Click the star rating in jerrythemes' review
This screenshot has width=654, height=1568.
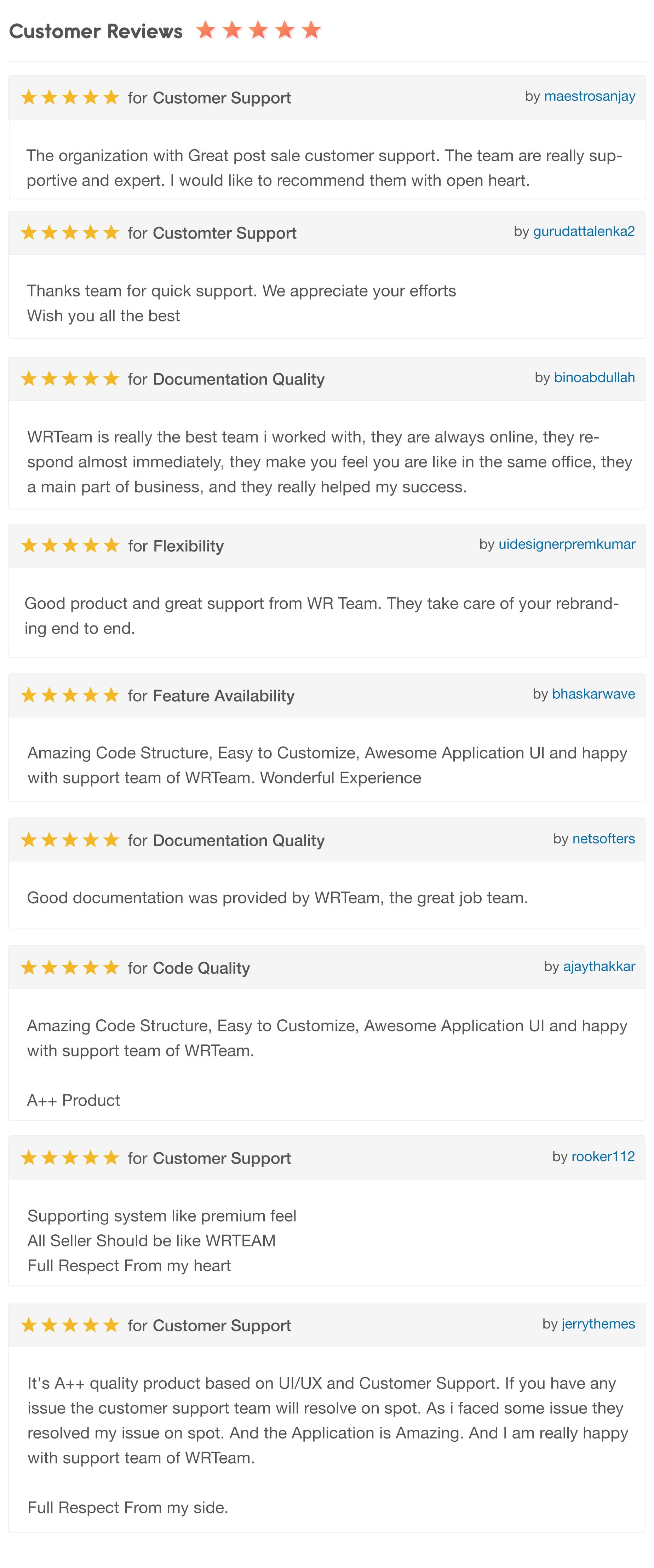coord(70,1325)
